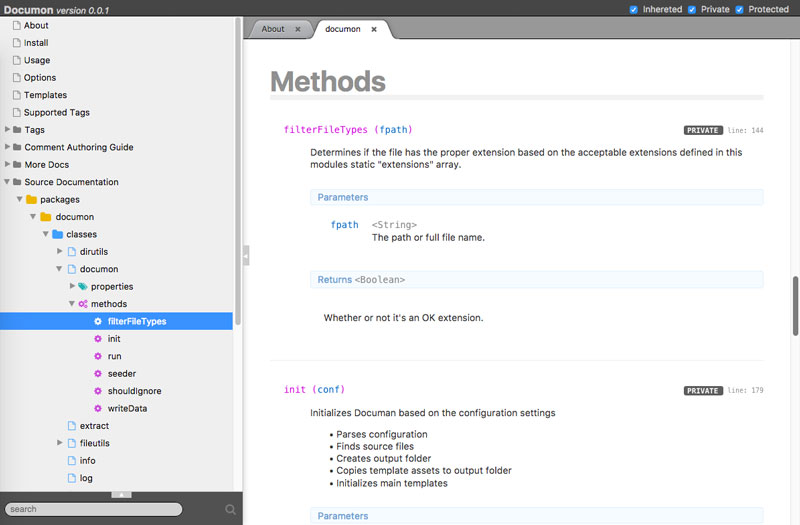Expand the Comment Authoring Guide folder

pos(7,147)
